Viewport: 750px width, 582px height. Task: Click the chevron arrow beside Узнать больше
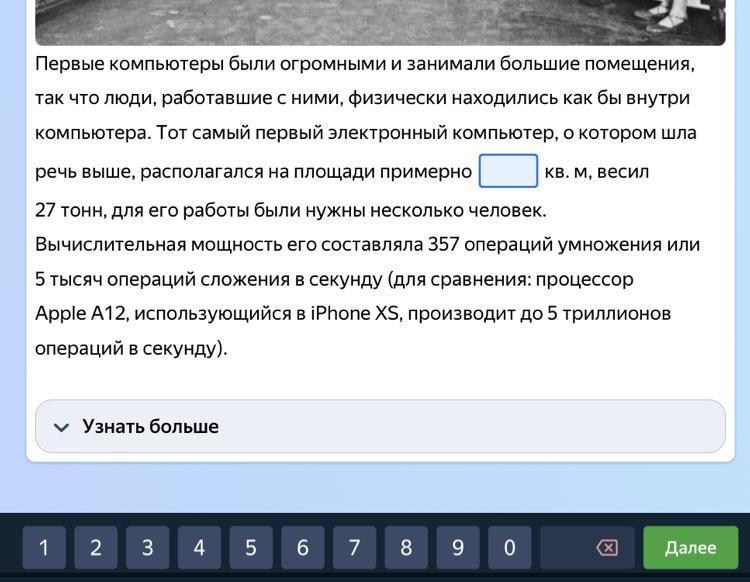[x=61, y=427]
